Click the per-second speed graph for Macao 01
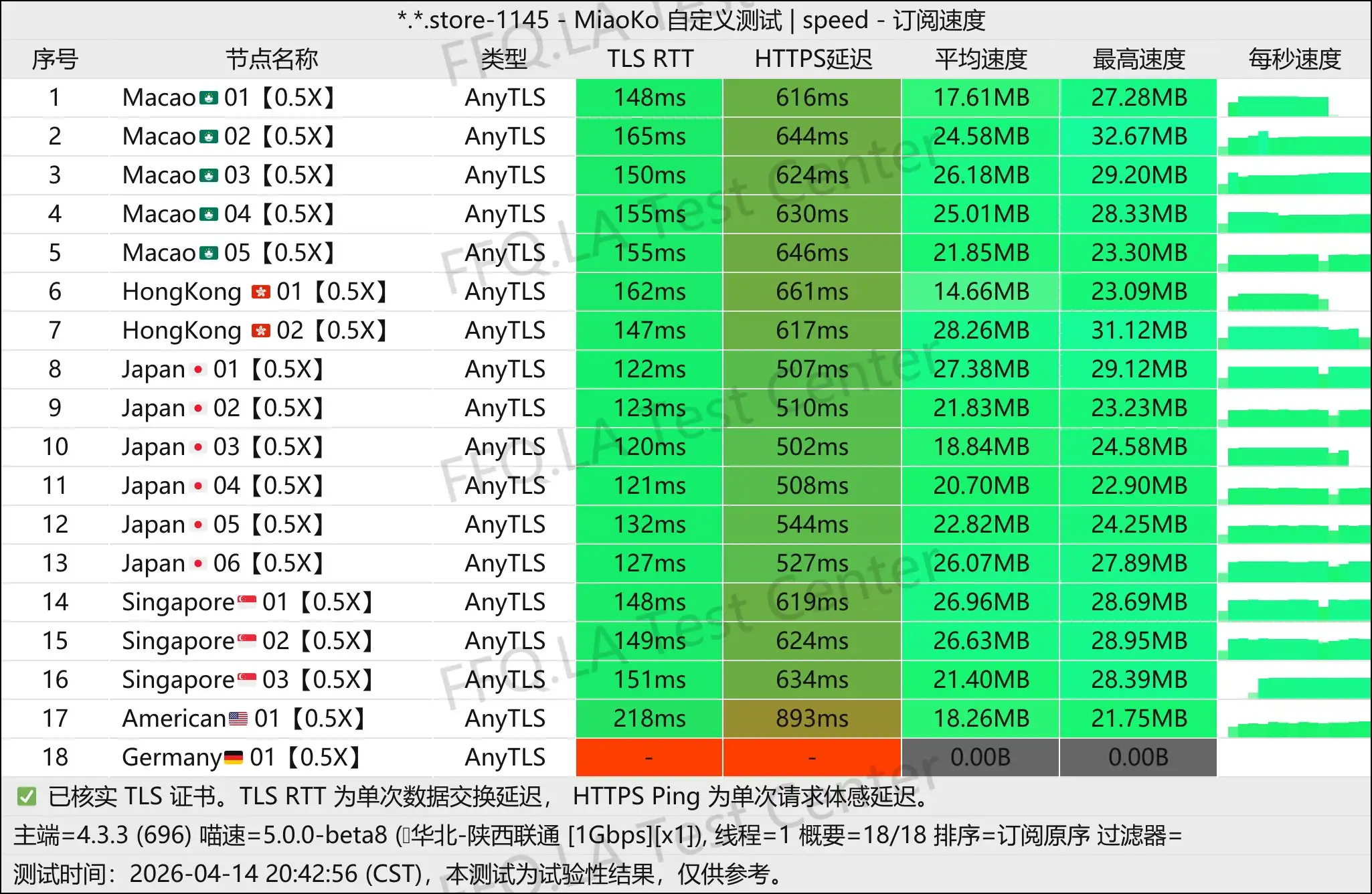 point(1284,106)
